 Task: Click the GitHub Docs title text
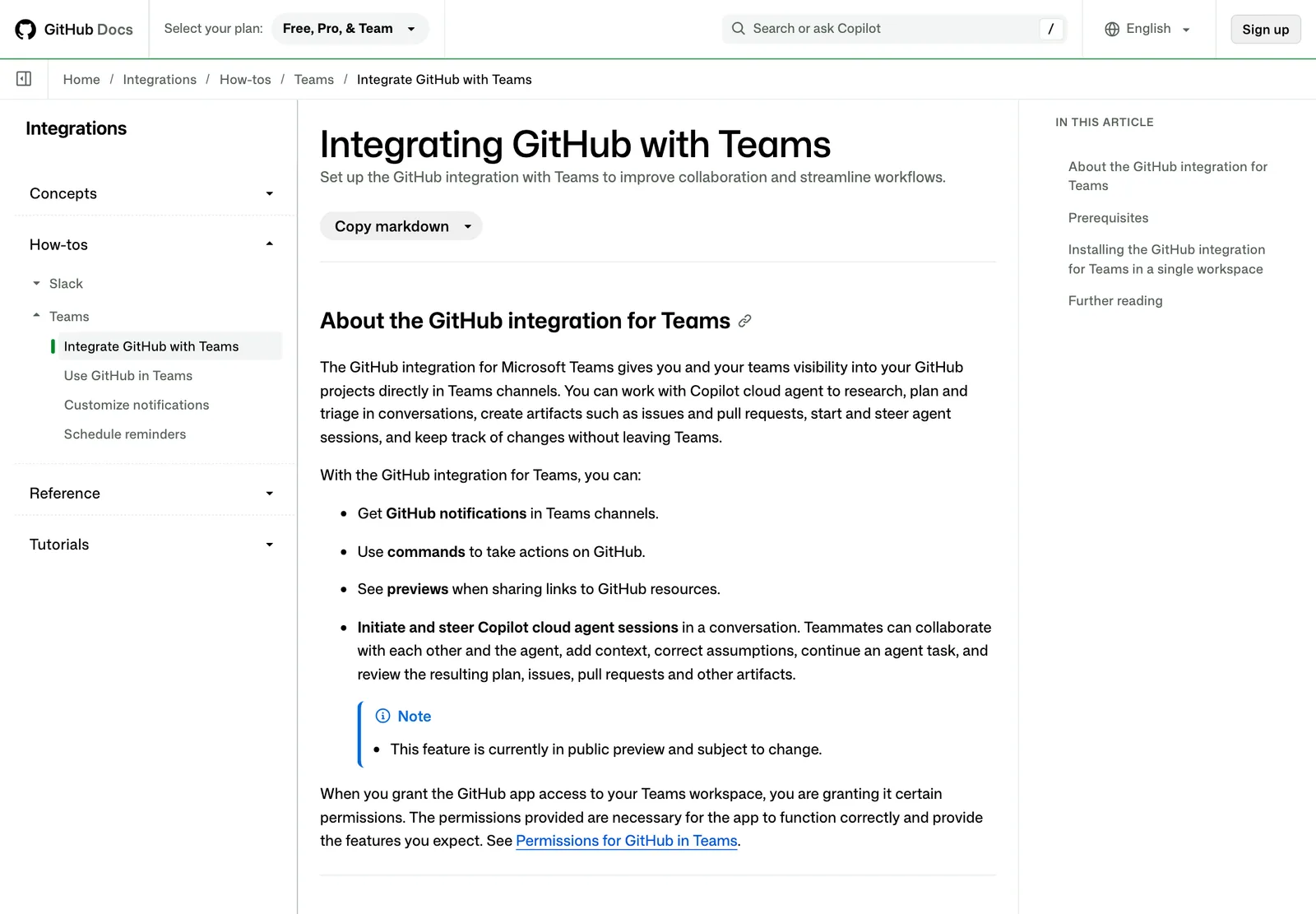tap(88, 30)
